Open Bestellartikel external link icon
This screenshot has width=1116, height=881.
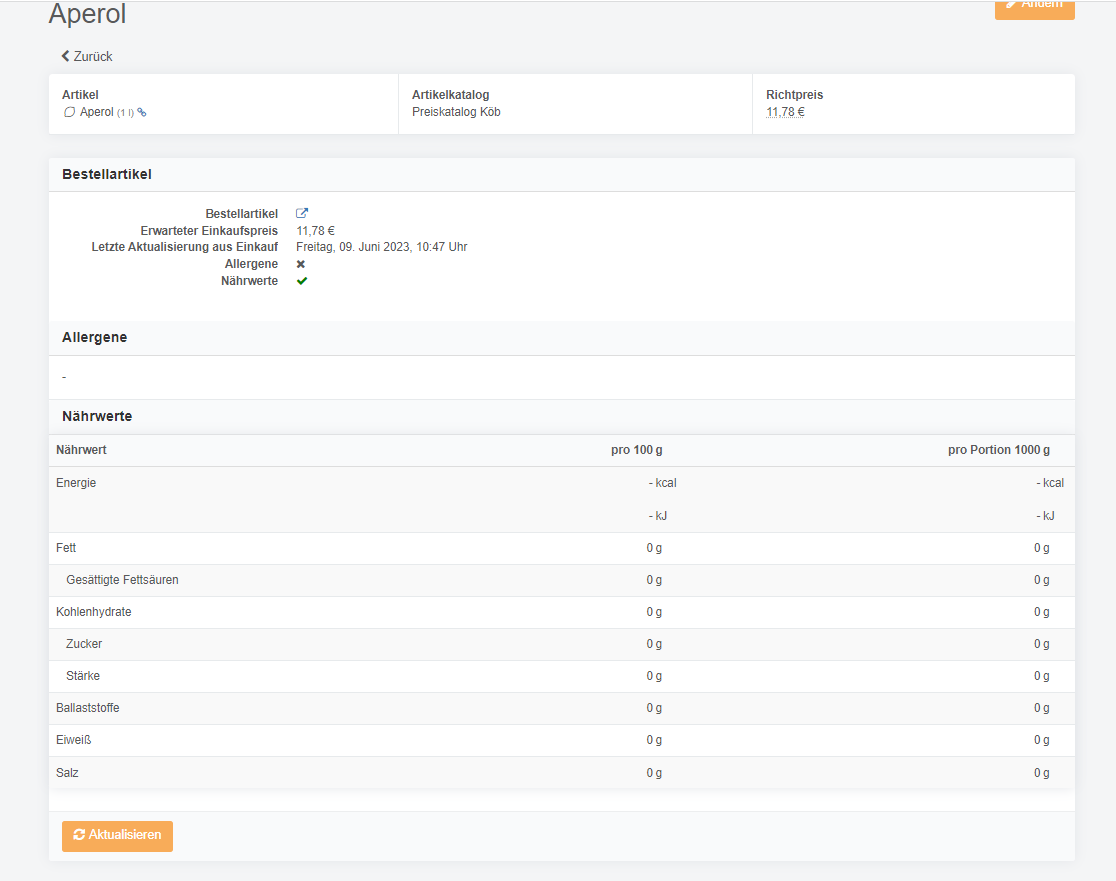[302, 213]
